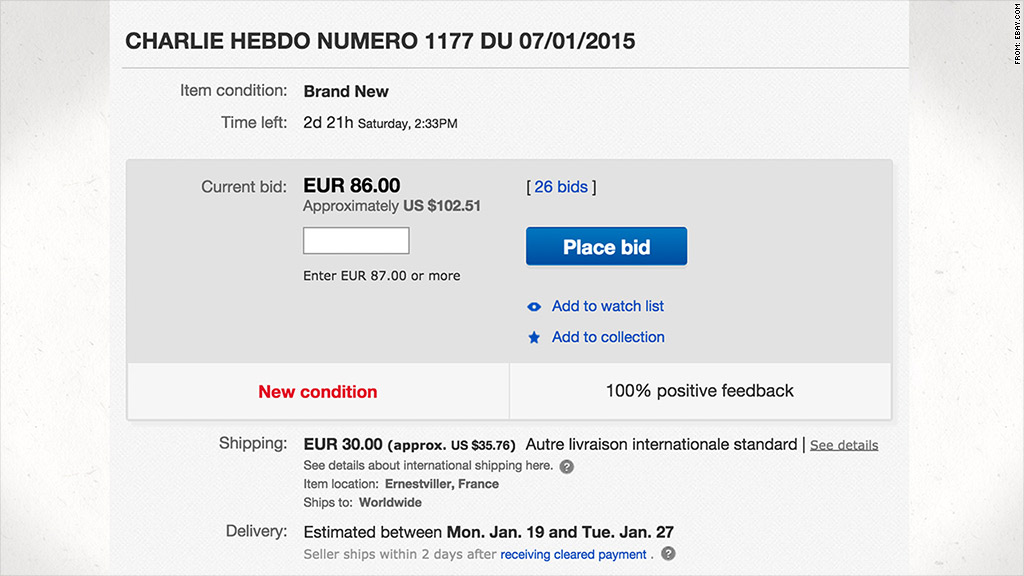The height and width of the screenshot is (576, 1024).
Task: Click the star icon beside collection
Action: 534,338
